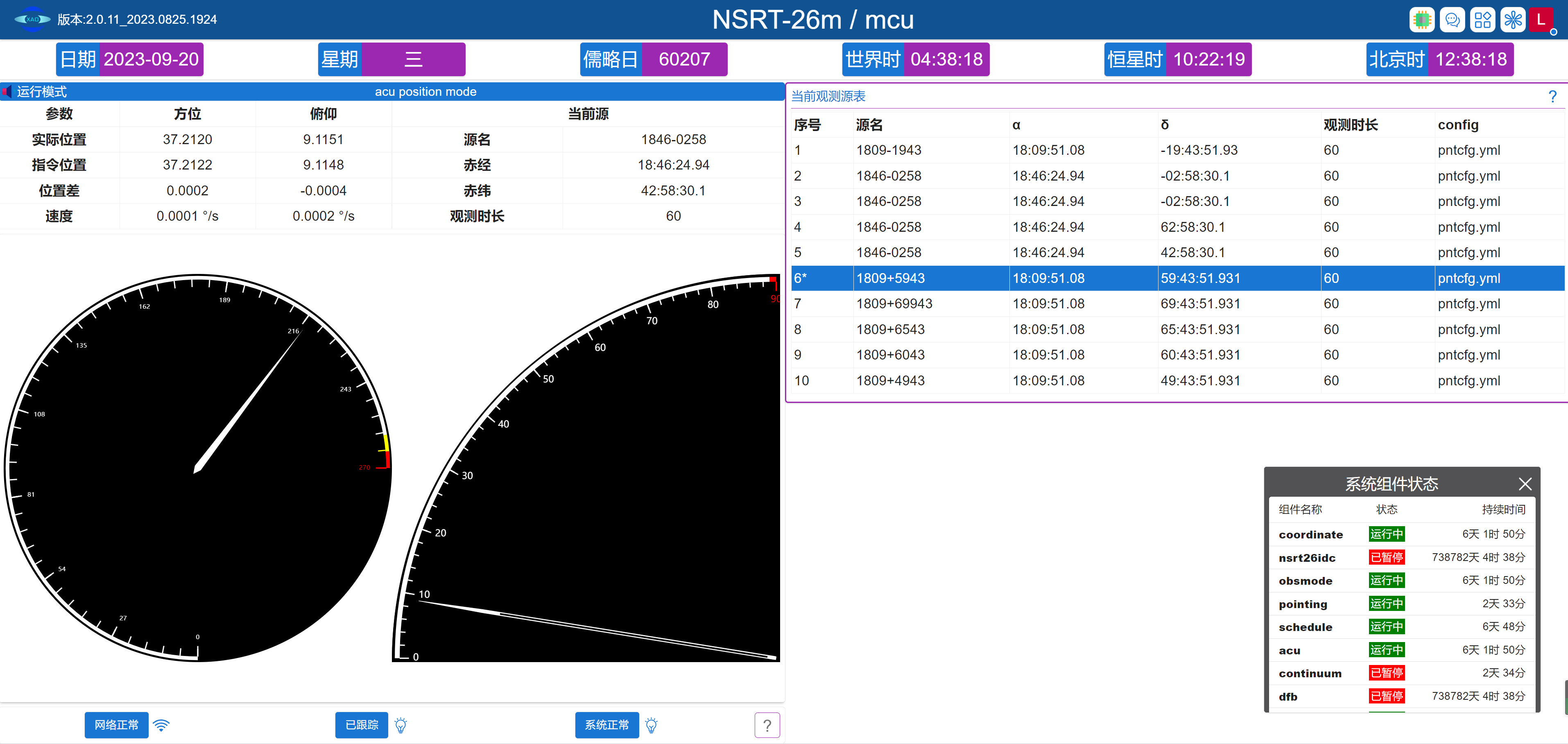Viewport: 1568px width, 744px height.
Task: Click the obsmode 运行中 status badge
Action: pos(1387,580)
